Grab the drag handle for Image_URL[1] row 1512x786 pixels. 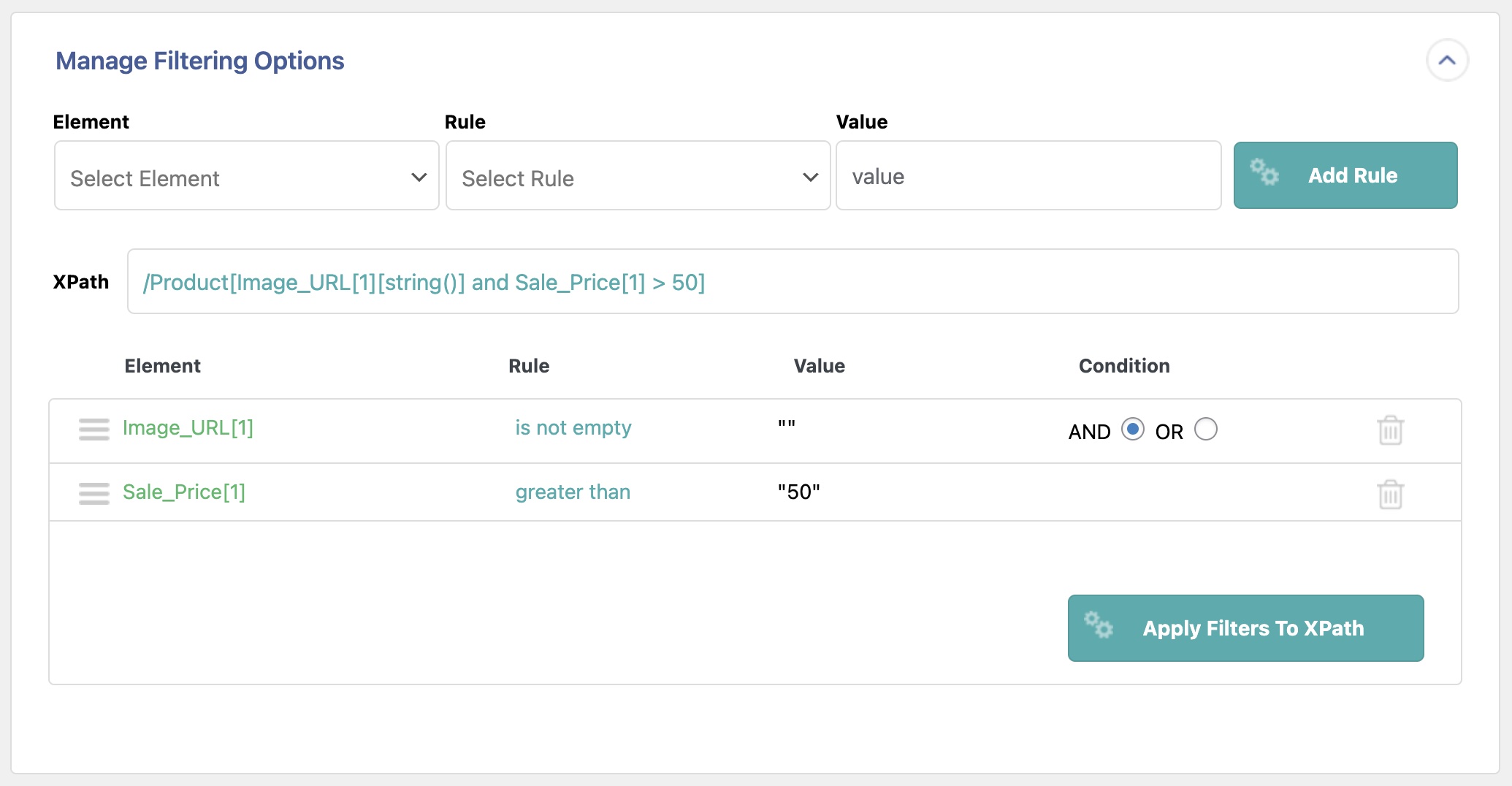pyautogui.click(x=93, y=430)
